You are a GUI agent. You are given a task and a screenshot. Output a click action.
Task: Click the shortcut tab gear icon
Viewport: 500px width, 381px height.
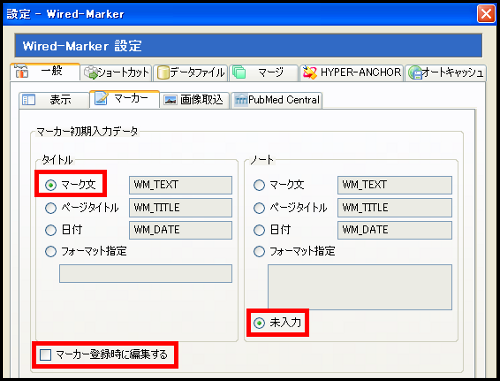90,73
